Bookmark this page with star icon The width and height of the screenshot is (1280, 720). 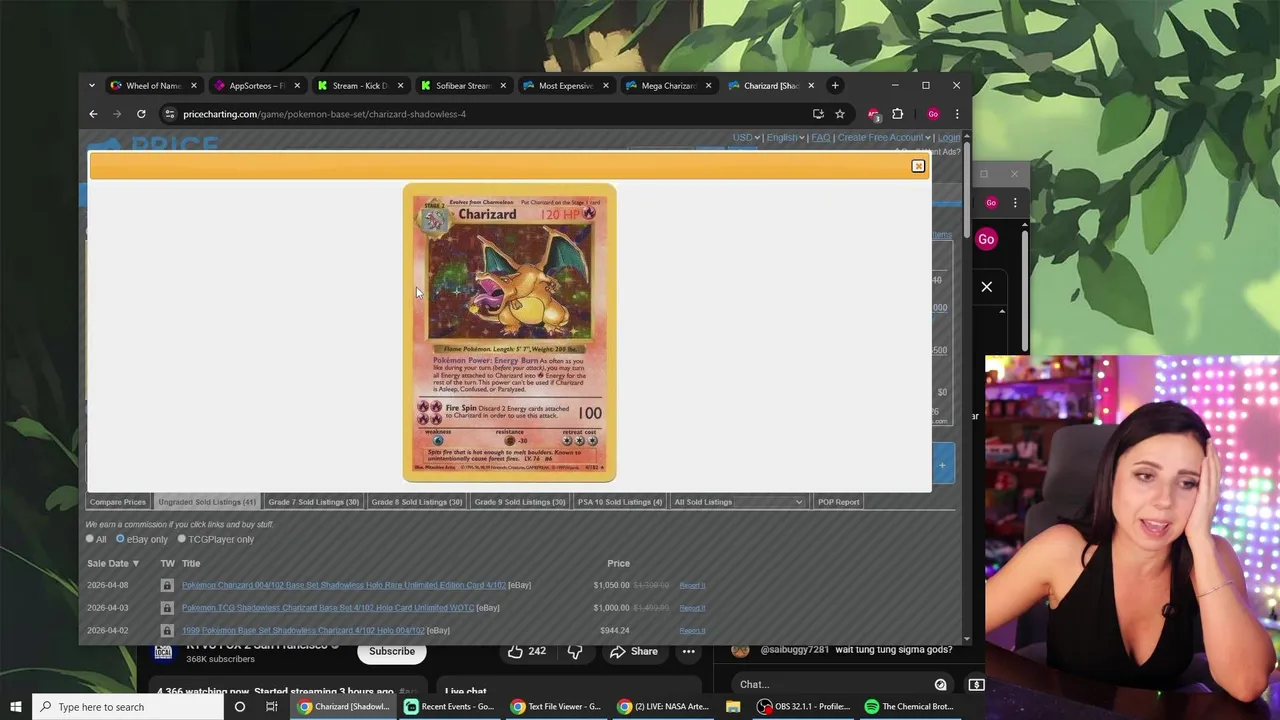tap(840, 114)
